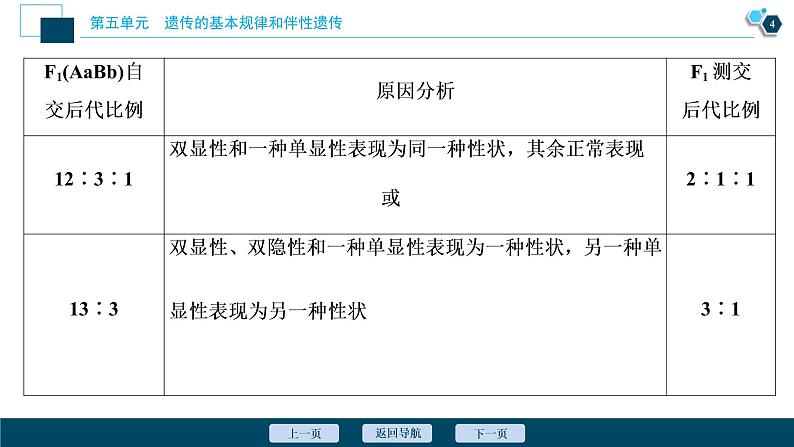The width and height of the screenshot is (794, 447).
Task: Click the hexagon page number 4 badge
Action: click(x=771, y=24)
